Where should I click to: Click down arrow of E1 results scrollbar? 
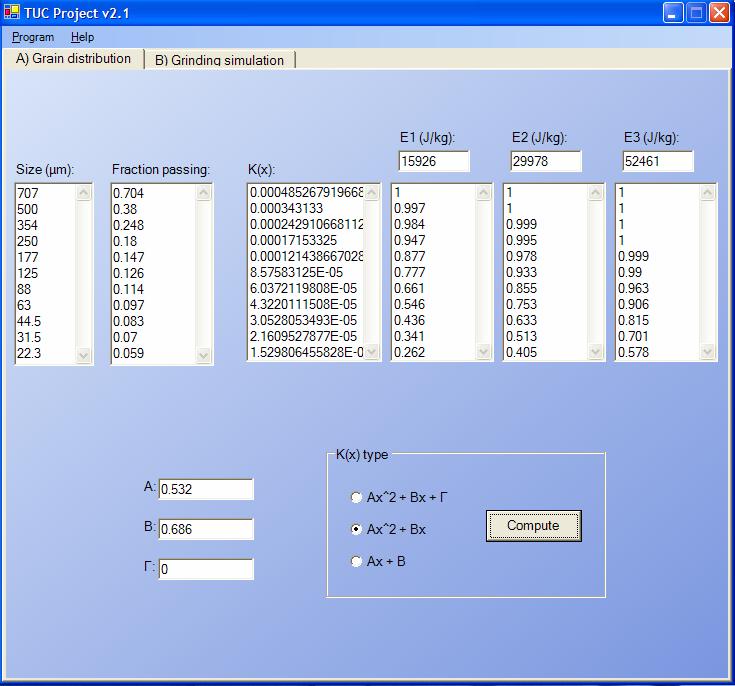(484, 352)
